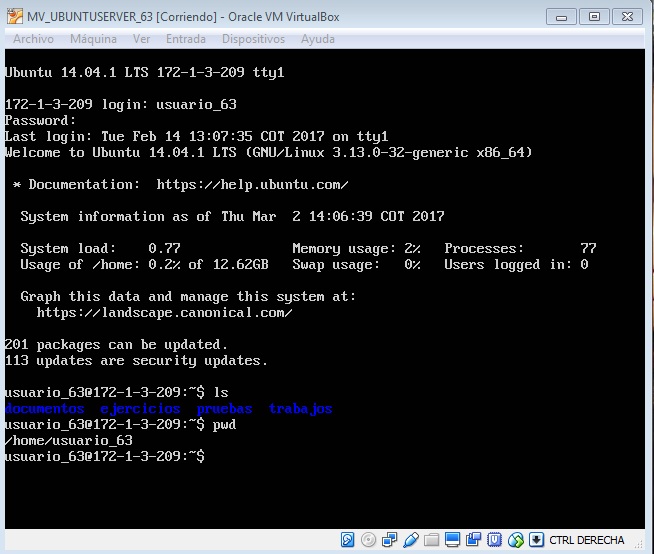The image size is (654, 554).
Task: Click the 'Ubuntu 14.04.1 LTS 172-1-3-209 tty1' line
Action: pyautogui.click(x=145, y=73)
